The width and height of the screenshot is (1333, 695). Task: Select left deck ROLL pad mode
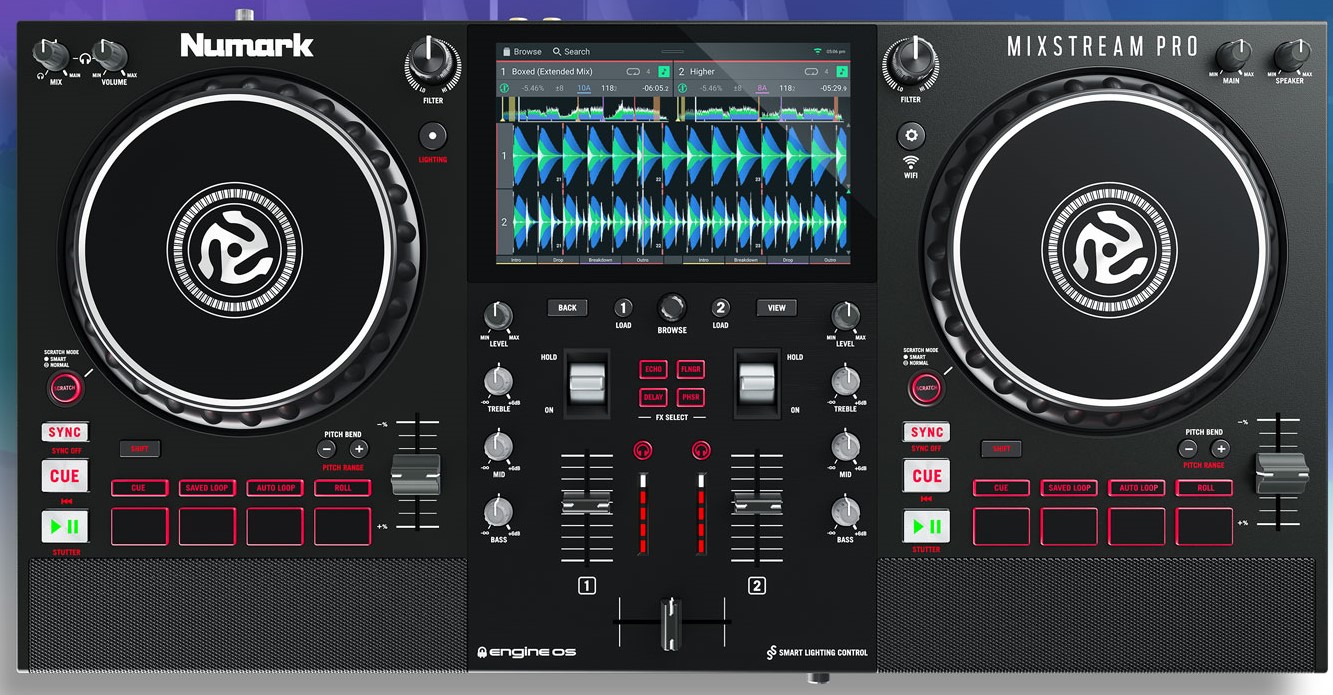tap(342, 488)
